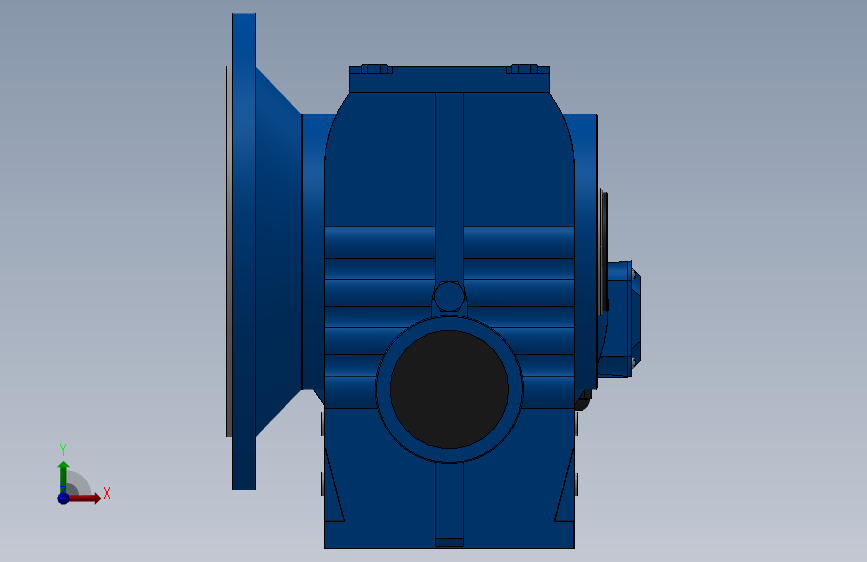
Task: Select the black hollow shaft bore on the gearbox
Action: point(449,389)
